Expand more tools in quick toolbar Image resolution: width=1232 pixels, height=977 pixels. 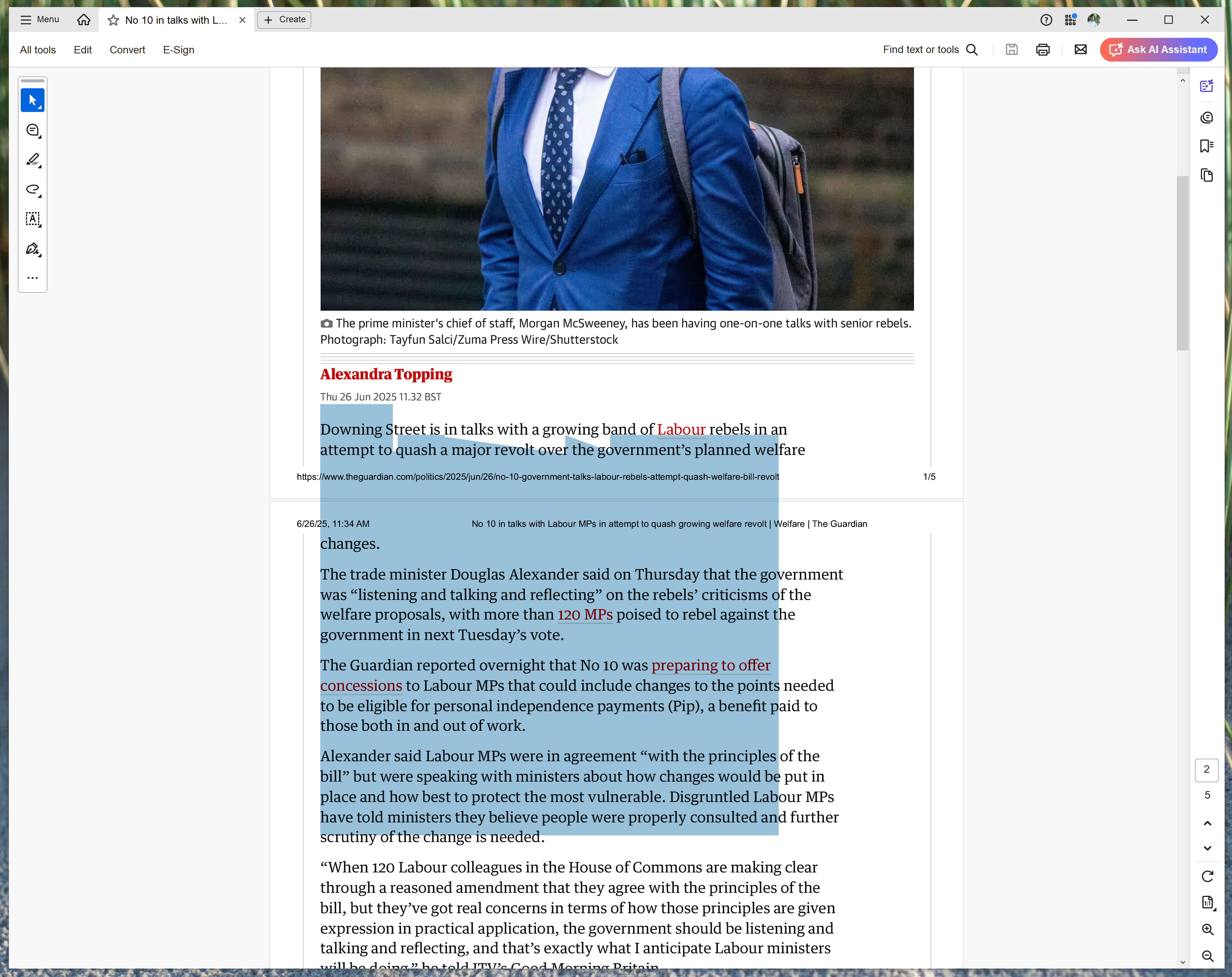(x=33, y=278)
